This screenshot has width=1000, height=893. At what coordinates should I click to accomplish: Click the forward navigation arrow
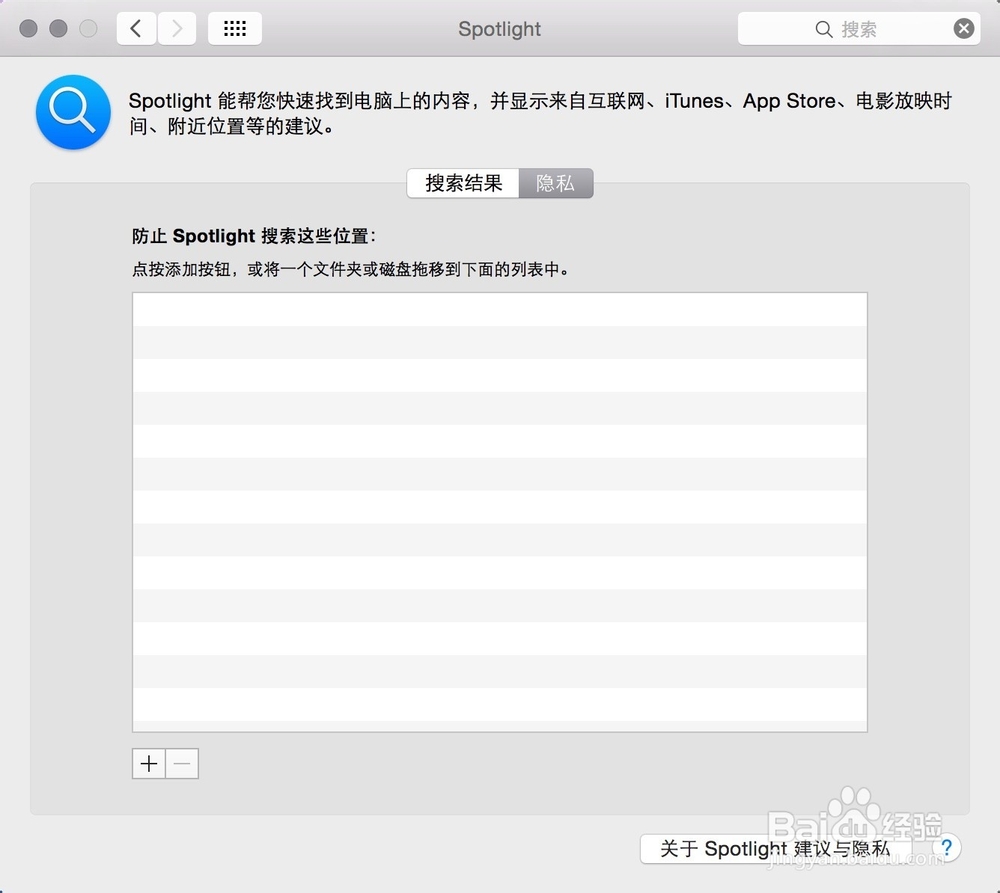(x=176, y=28)
